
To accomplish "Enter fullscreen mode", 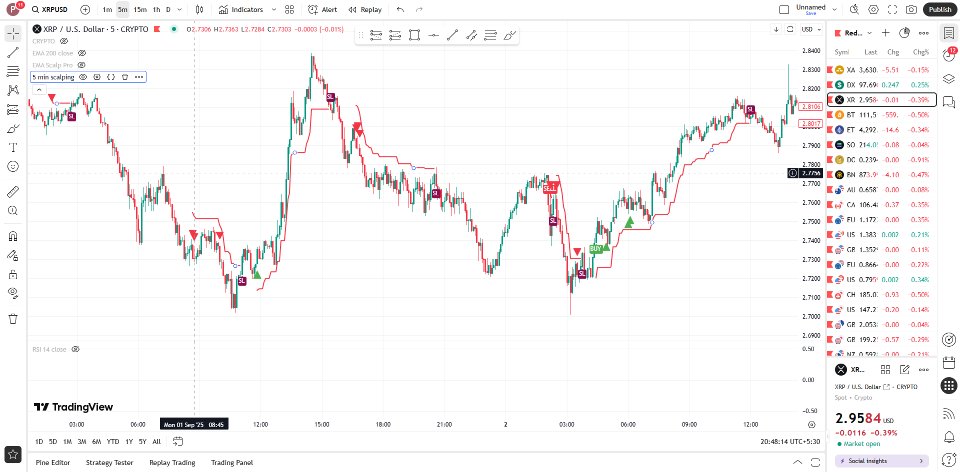I will pyautogui.click(x=893, y=10).
